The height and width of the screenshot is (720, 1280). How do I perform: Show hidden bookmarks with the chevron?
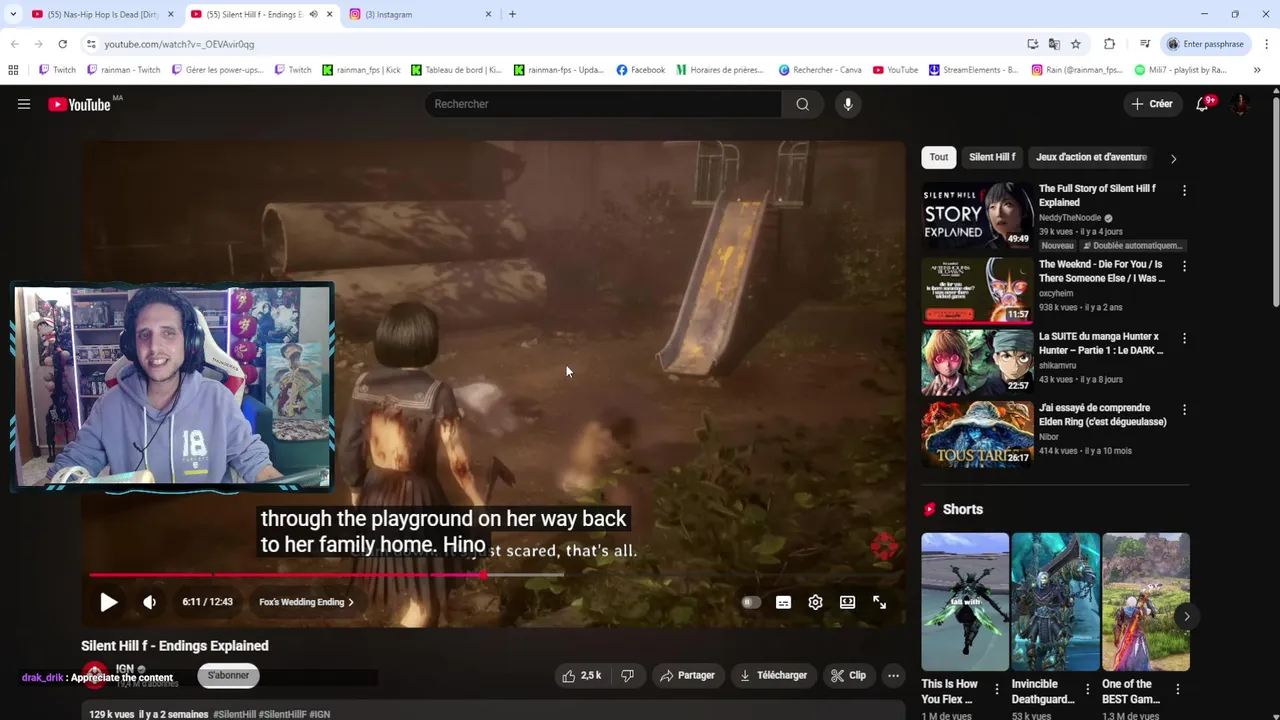(x=1257, y=70)
